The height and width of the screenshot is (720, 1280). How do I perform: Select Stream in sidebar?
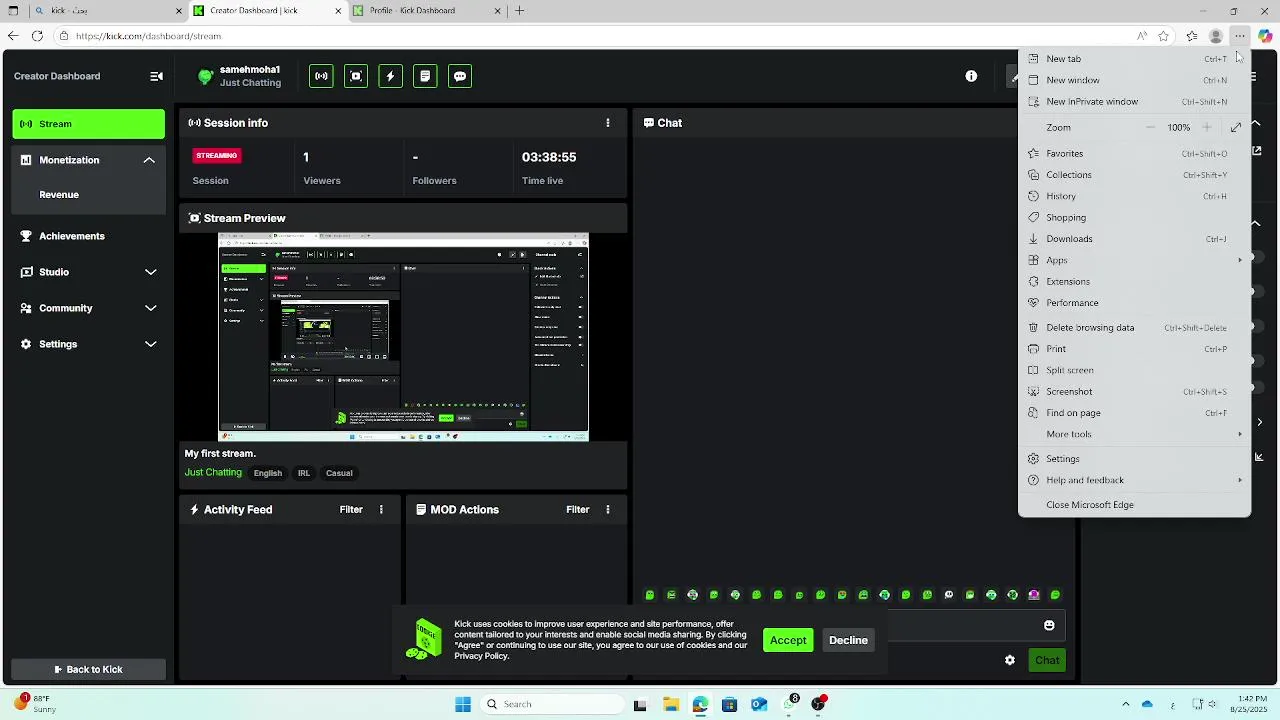tap(88, 124)
